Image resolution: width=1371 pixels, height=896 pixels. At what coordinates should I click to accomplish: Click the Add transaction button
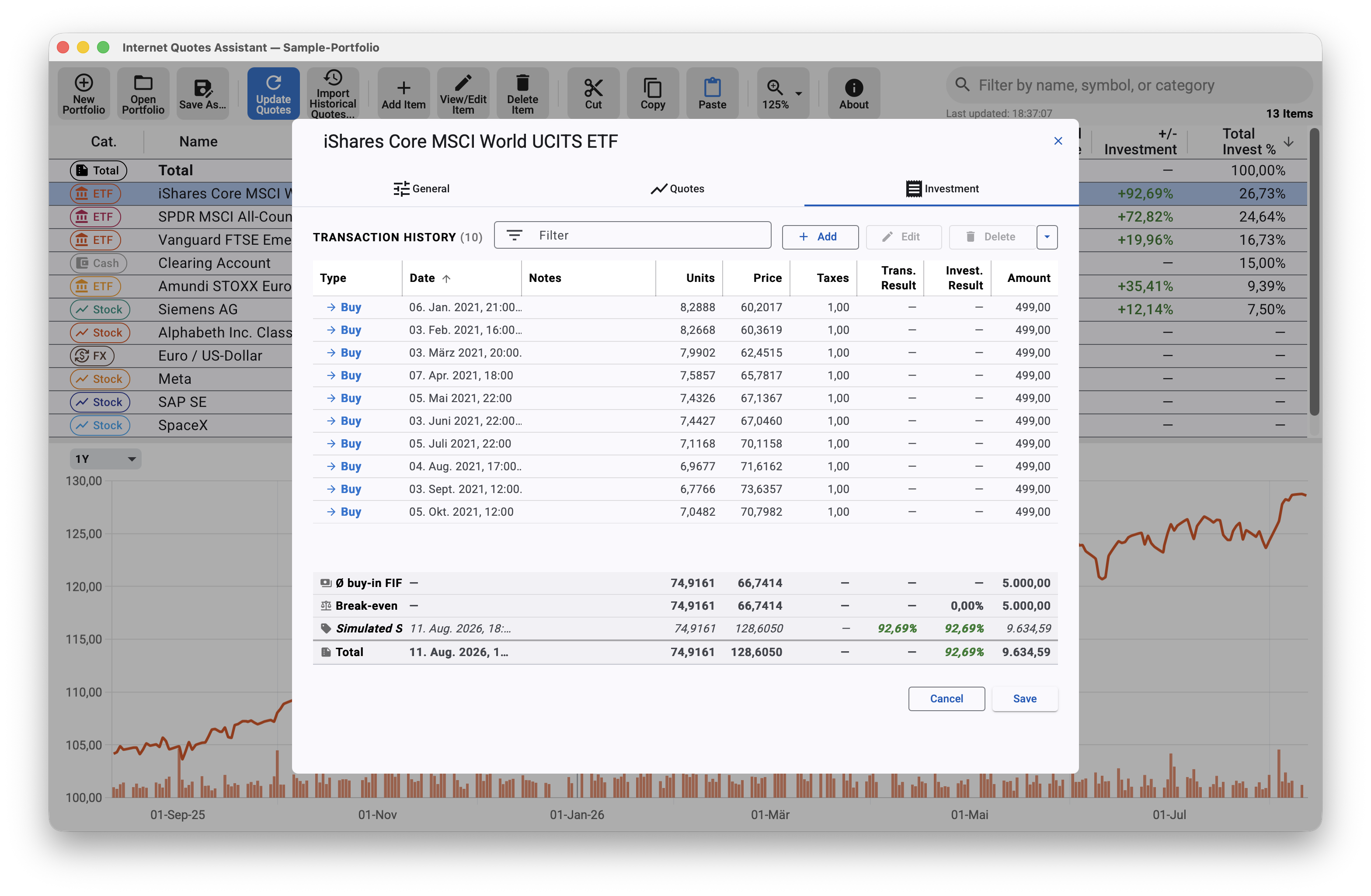pyautogui.click(x=820, y=236)
